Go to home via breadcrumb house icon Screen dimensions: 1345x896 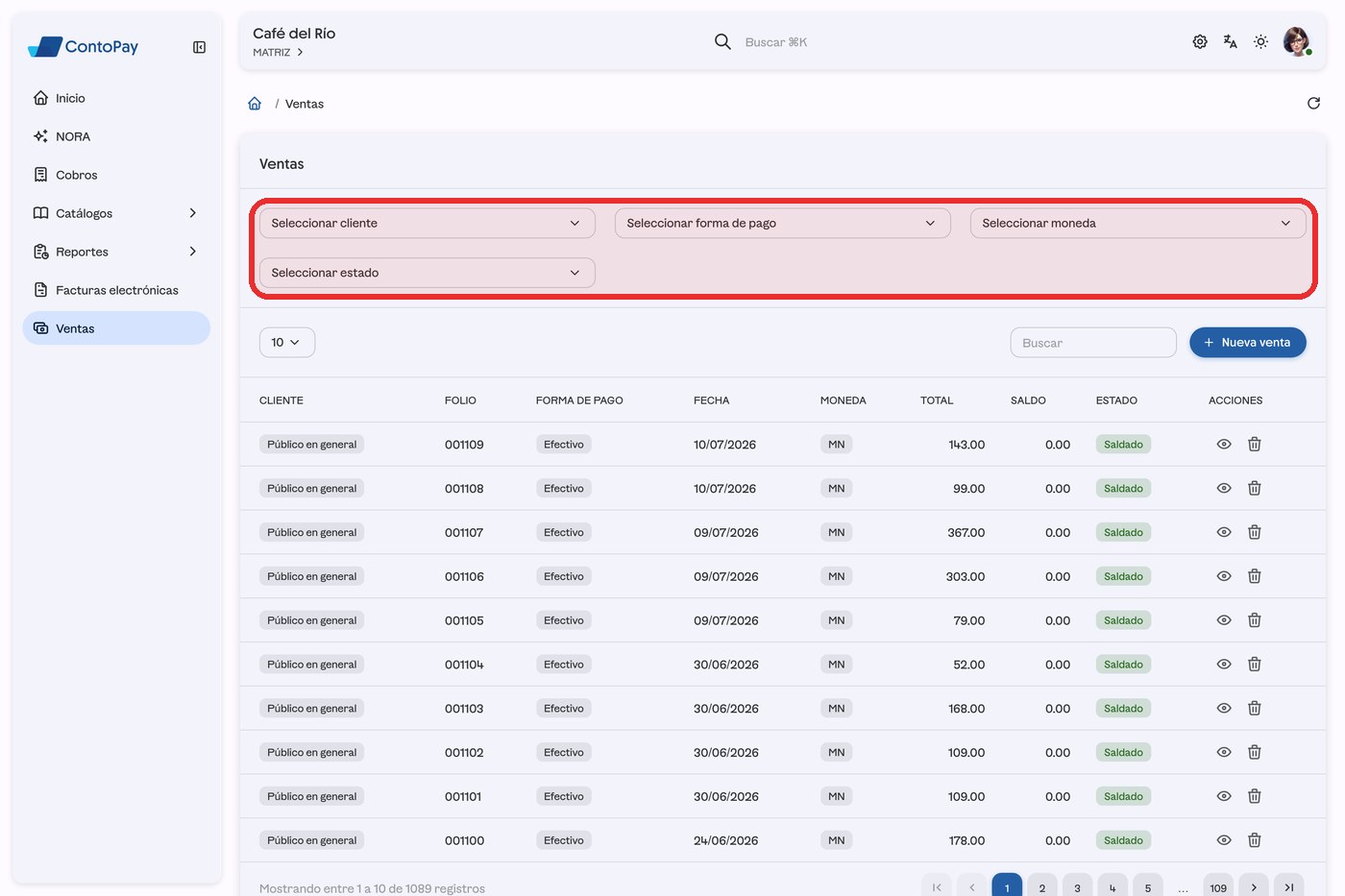click(x=255, y=103)
